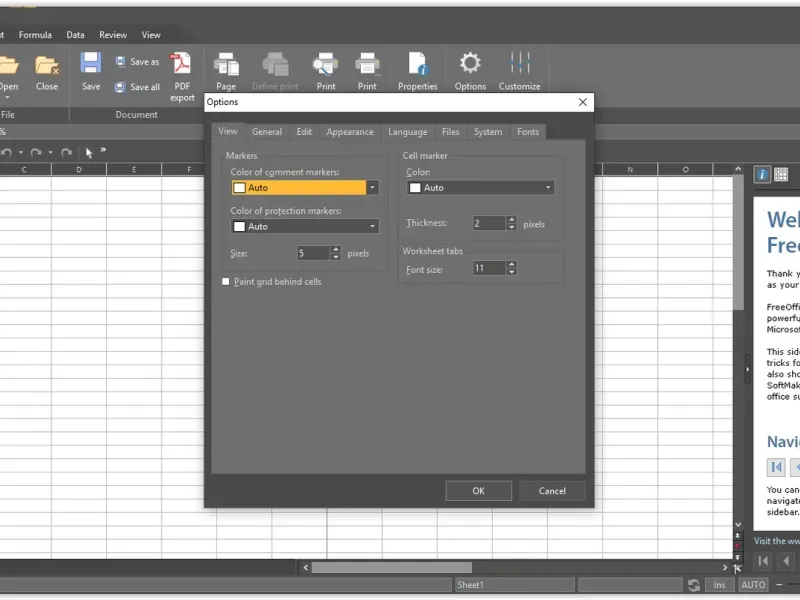Click Cancel in Options dialog
This screenshot has height=600, width=800.
point(552,491)
